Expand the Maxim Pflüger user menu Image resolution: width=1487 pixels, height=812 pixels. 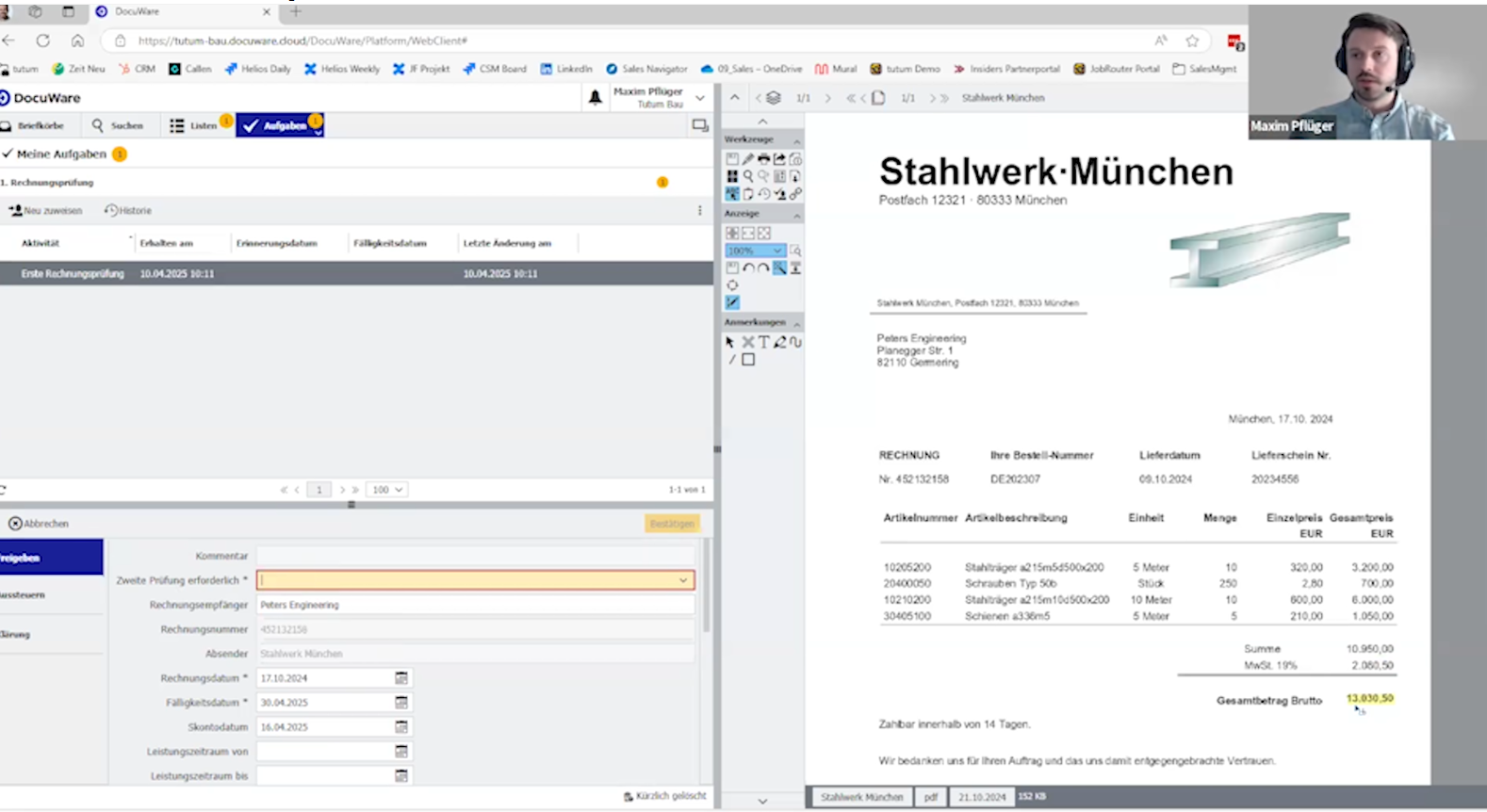click(x=700, y=97)
